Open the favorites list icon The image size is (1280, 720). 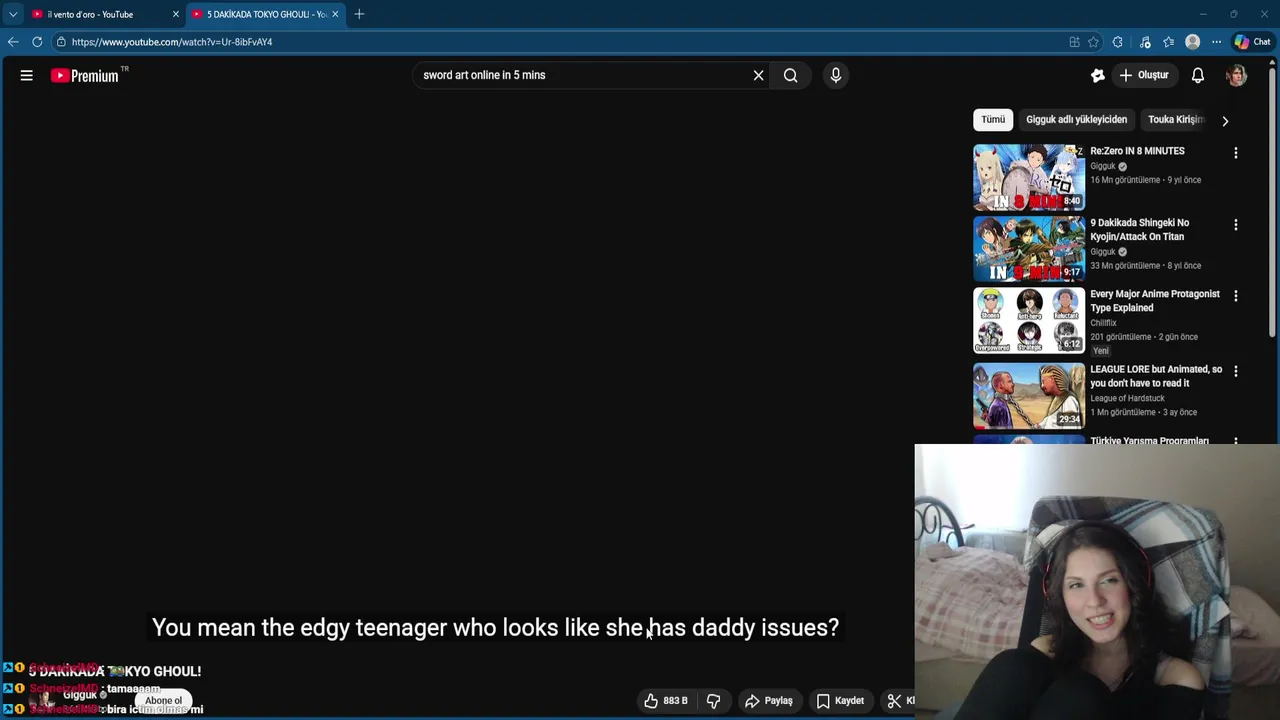coord(1168,42)
